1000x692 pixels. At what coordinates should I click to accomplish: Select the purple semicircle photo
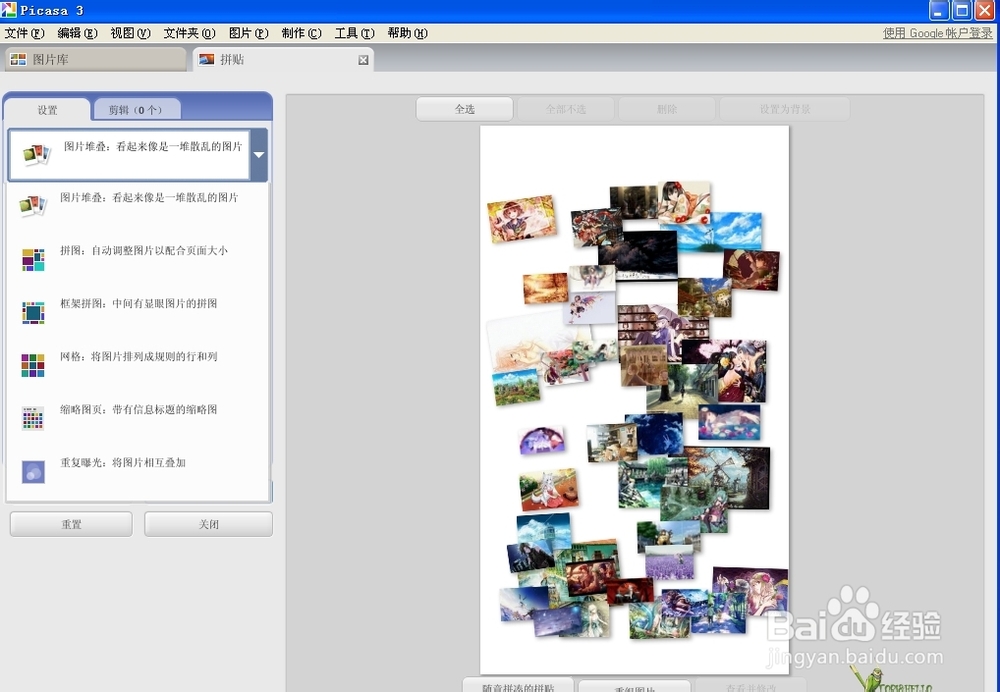coord(542,440)
